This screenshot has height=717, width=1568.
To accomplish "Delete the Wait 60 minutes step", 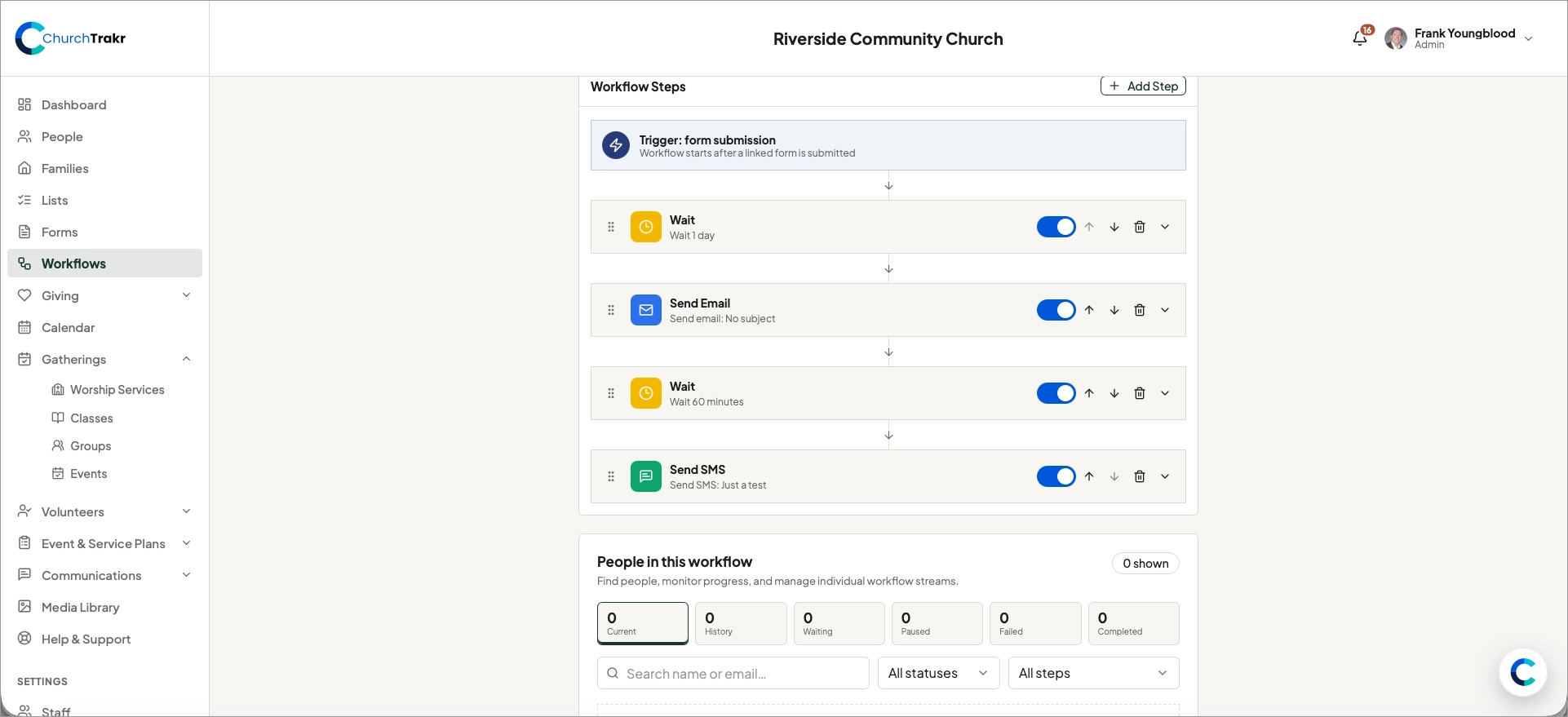I will click(1140, 393).
